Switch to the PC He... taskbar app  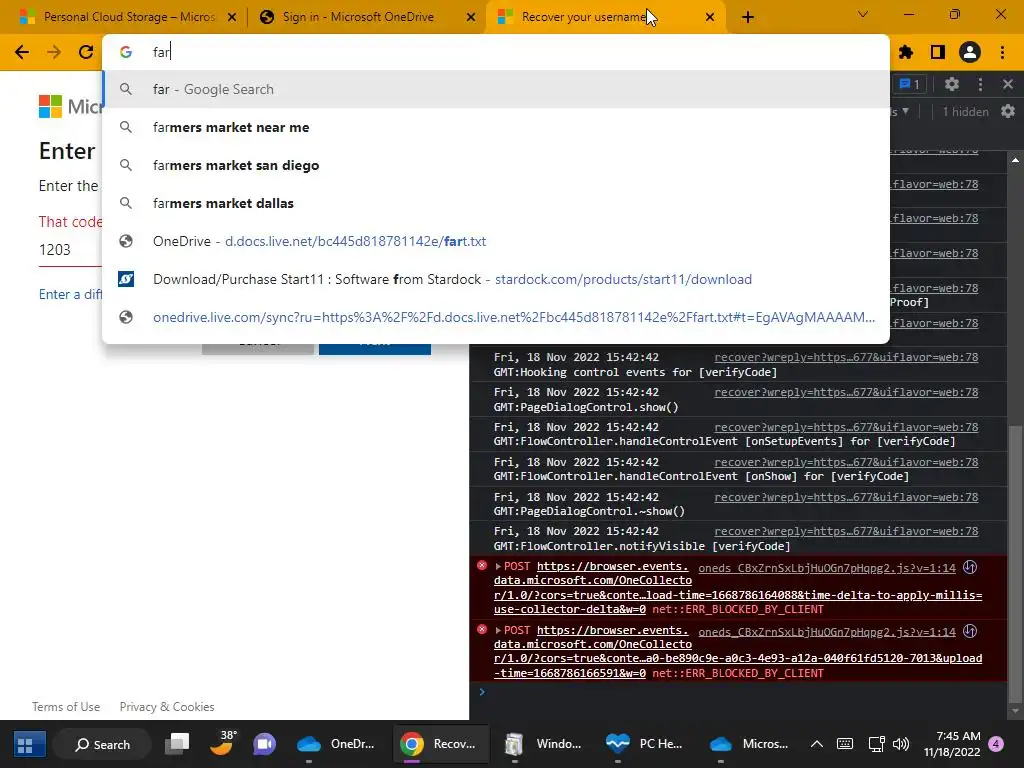(x=645, y=744)
